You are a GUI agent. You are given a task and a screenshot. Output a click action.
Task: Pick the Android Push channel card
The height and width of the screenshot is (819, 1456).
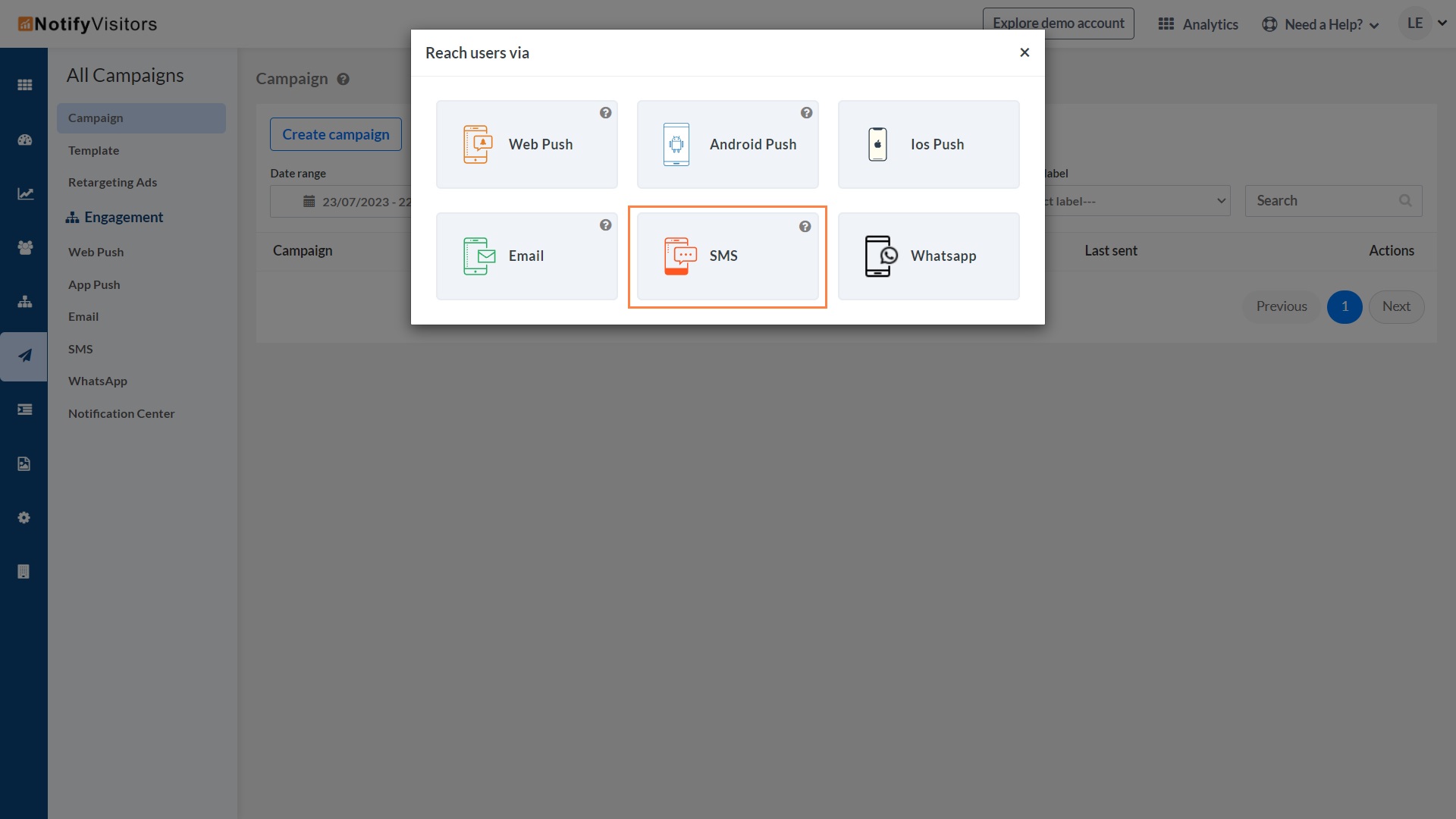(727, 144)
